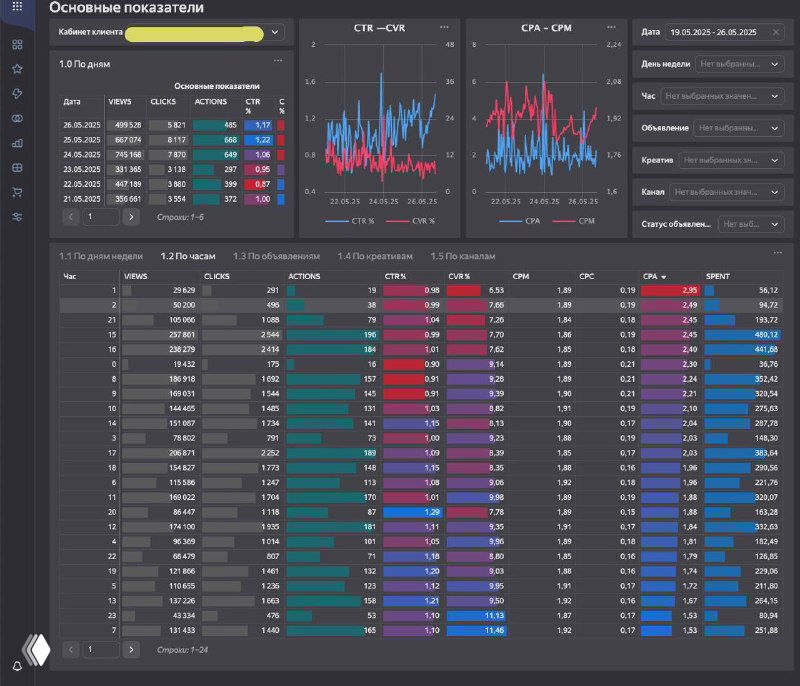Viewport: 800px width, 686px height.
Task: Open three-dot menu of CPA – CPM chart
Action: pos(611,27)
